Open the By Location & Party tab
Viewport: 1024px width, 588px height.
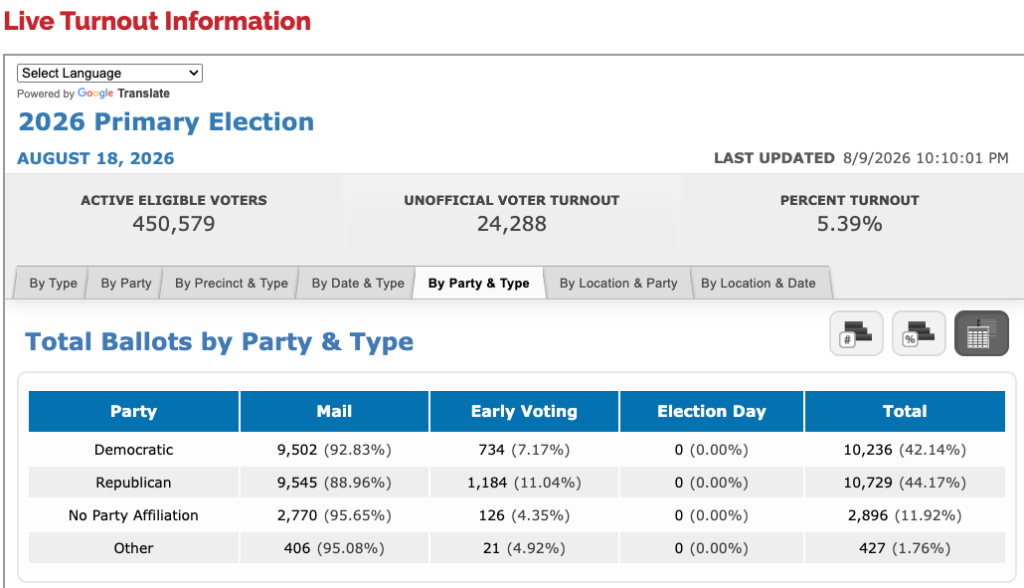618,284
